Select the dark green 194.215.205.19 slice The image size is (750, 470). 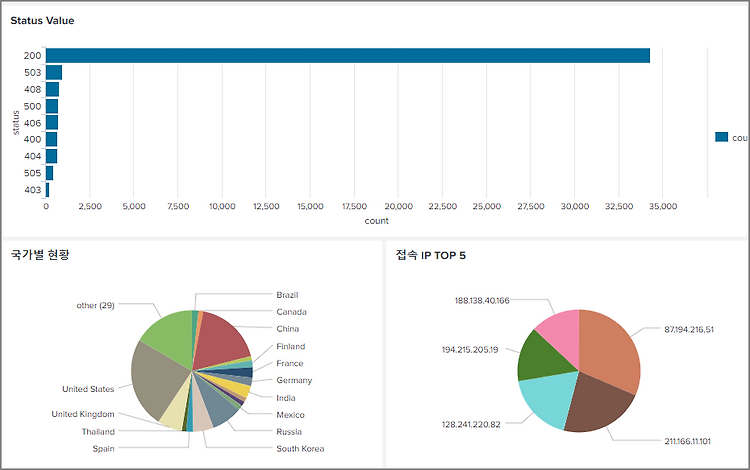[543, 359]
